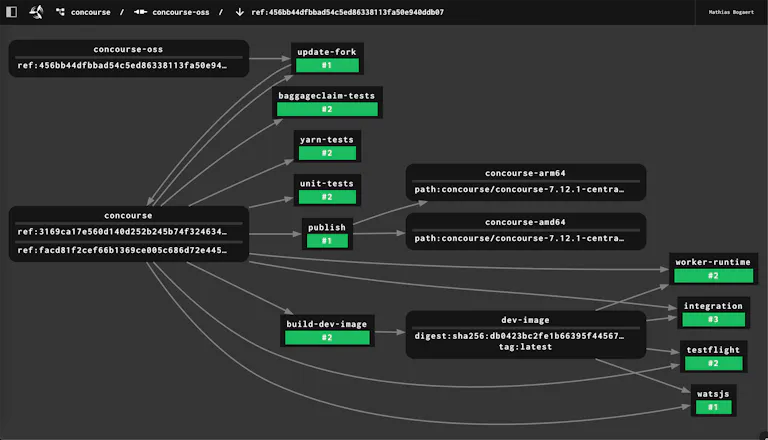
Task: Open build #1 of publish
Action: coord(327,241)
